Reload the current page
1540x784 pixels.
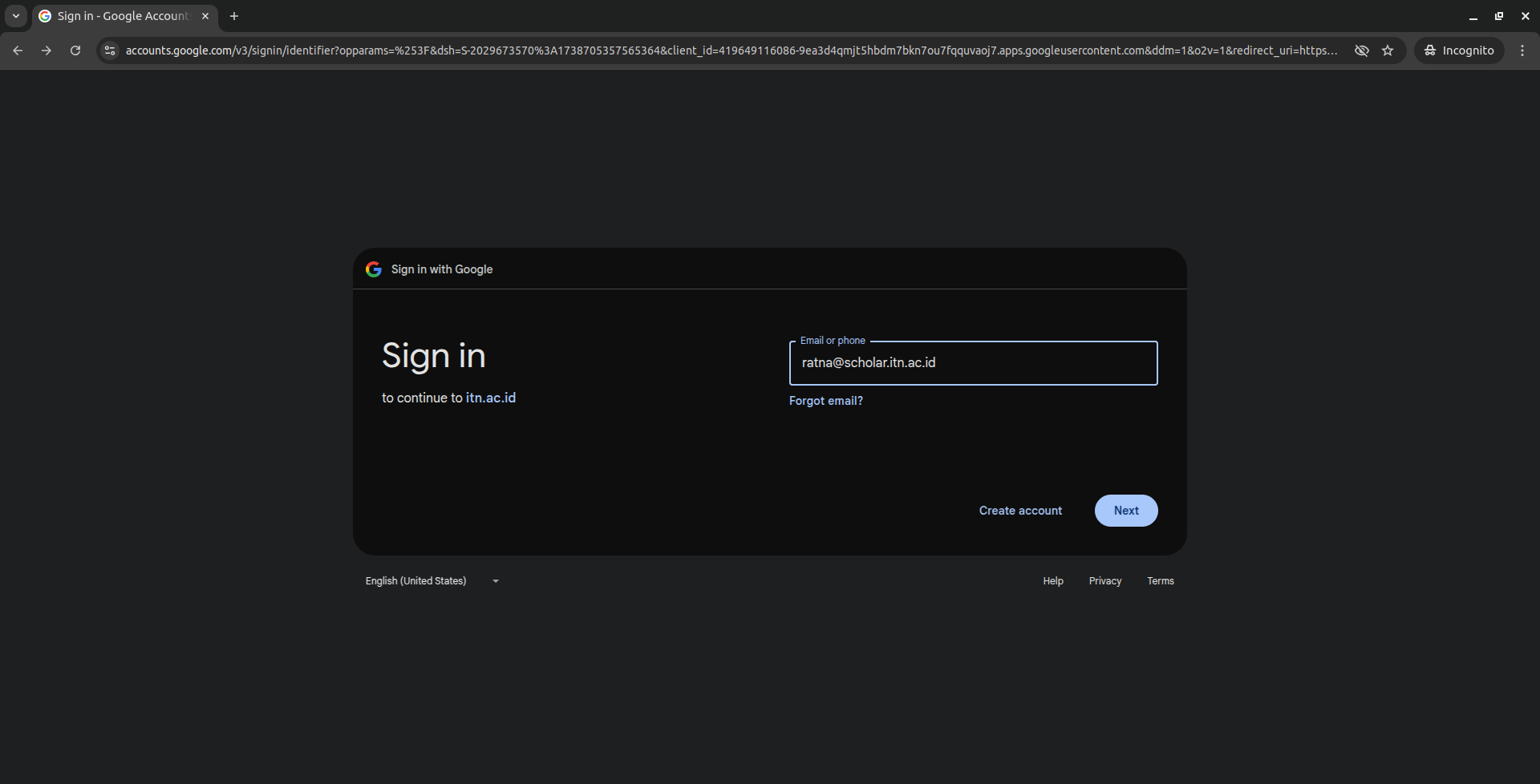(x=75, y=51)
